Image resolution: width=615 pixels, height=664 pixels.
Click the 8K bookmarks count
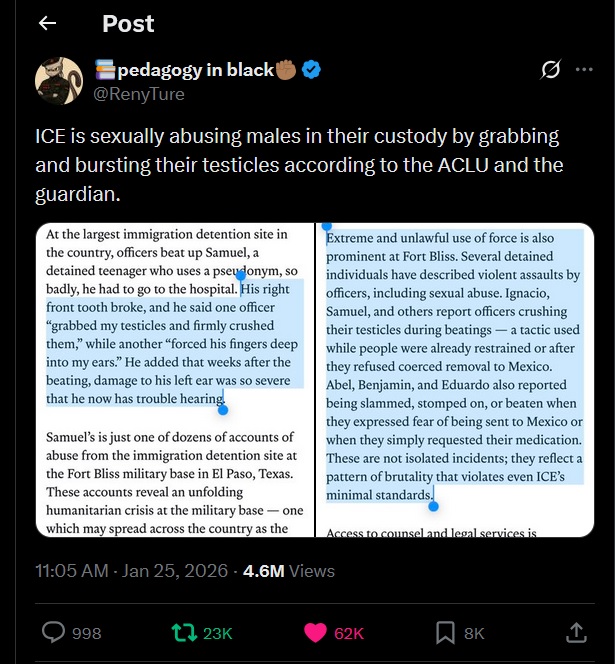474,633
